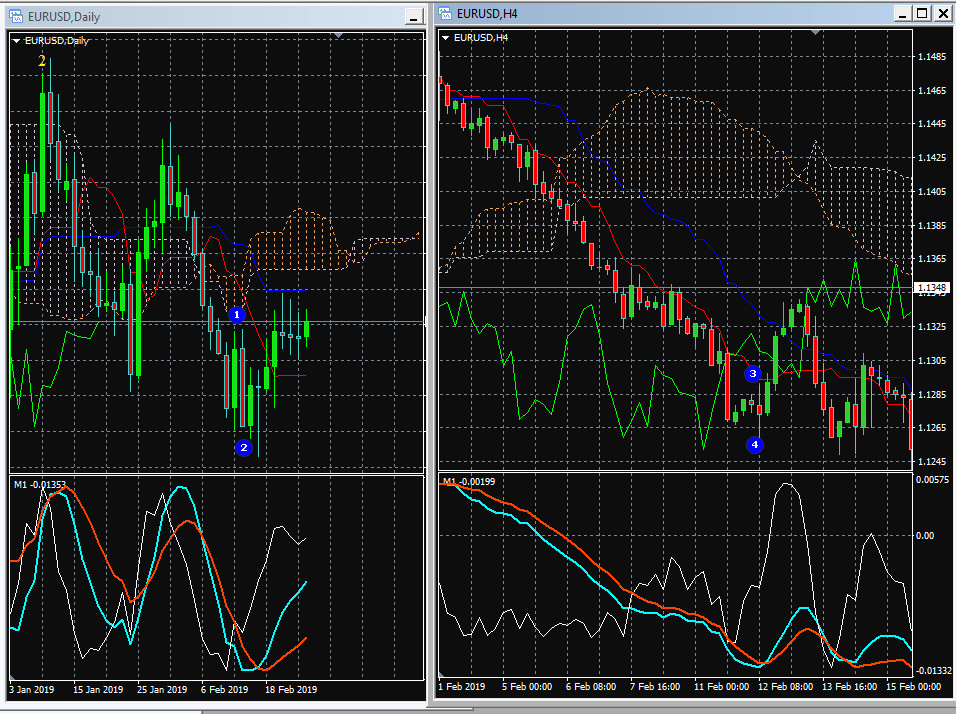Click the 11 Feb 00:00 time axis label
The image size is (956, 714).
click(721, 687)
